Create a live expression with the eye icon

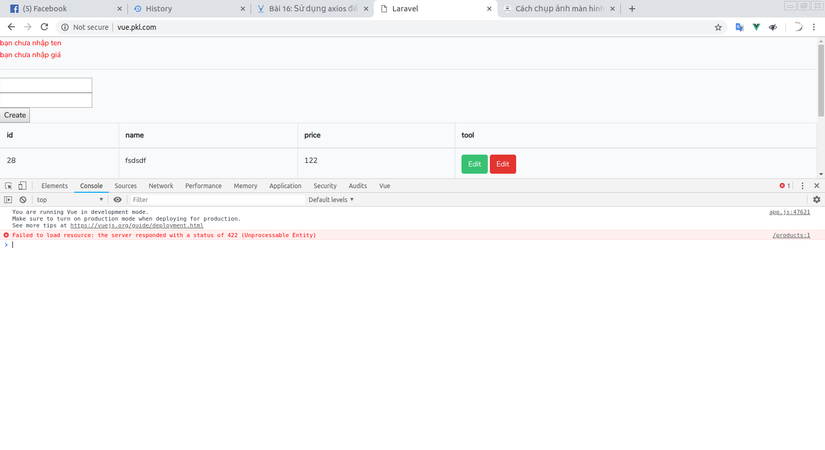point(117,199)
